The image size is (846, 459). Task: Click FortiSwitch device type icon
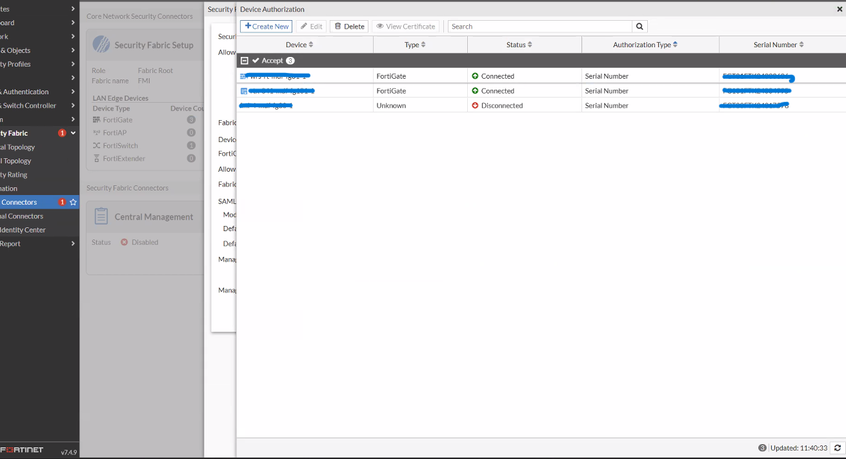[x=97, y=146]
